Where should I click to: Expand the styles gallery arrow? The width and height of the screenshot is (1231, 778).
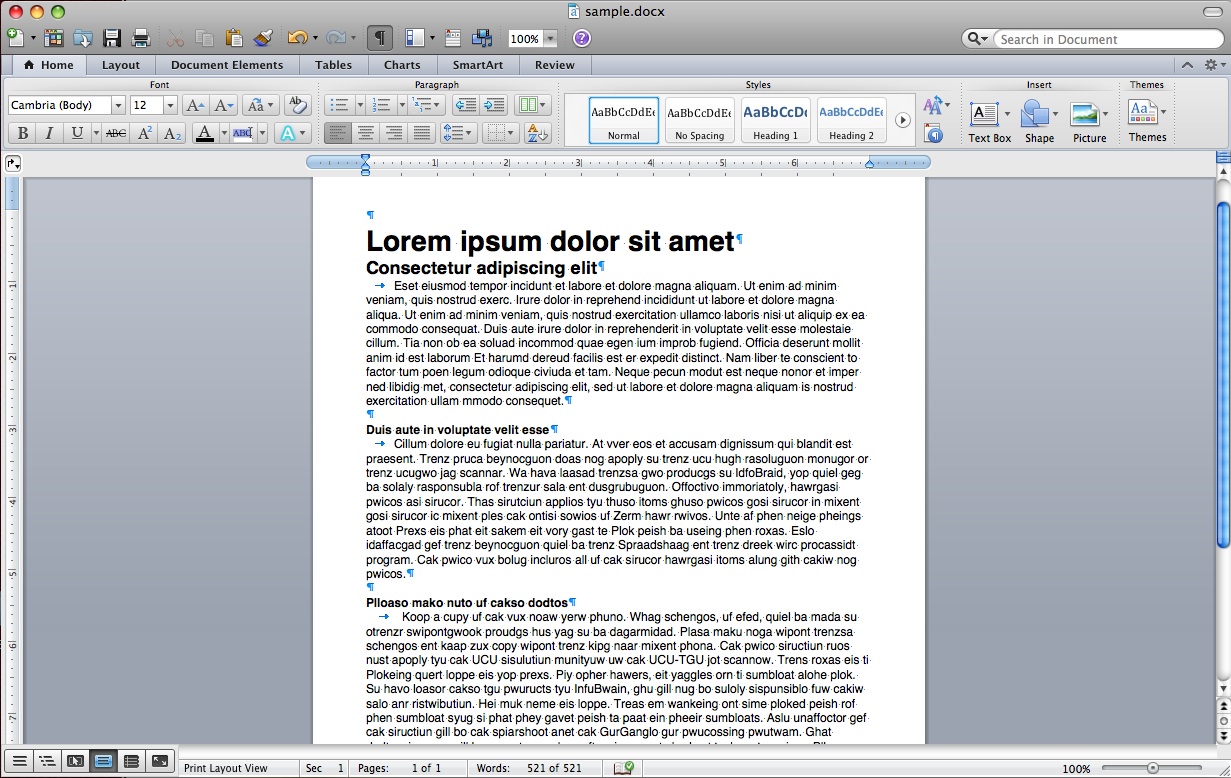pyautogui.click(x=902, y=120)
